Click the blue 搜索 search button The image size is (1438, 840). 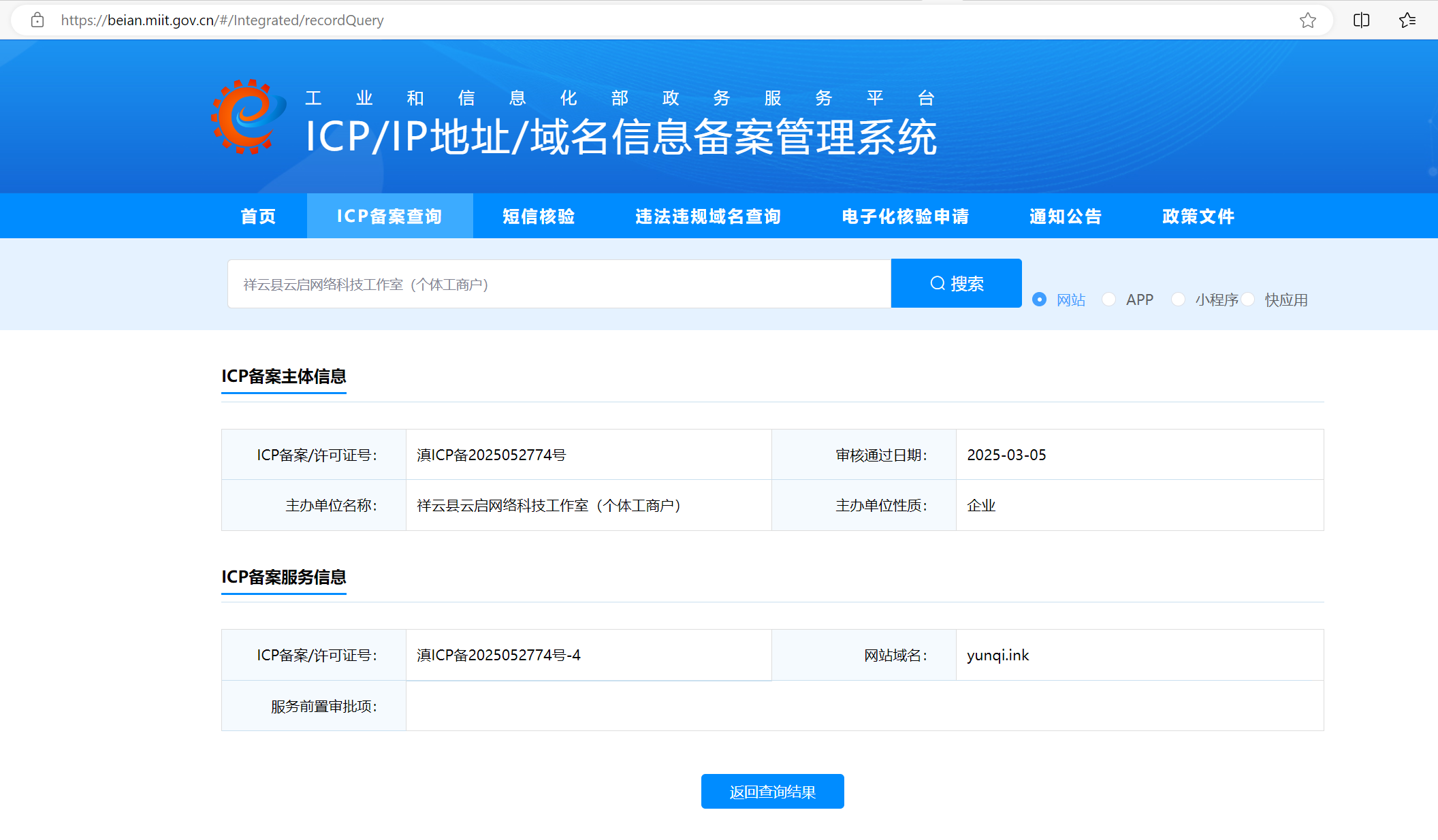point(956,283)
